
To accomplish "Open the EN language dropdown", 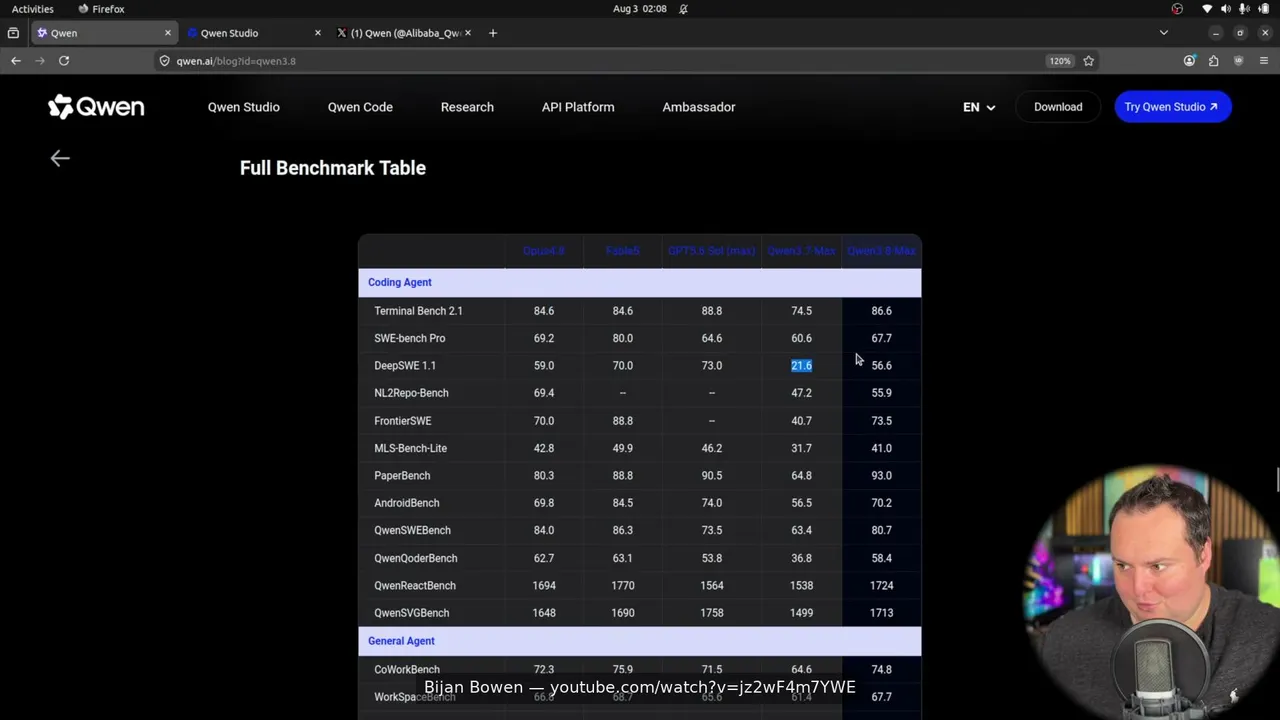I will (979, 107).
